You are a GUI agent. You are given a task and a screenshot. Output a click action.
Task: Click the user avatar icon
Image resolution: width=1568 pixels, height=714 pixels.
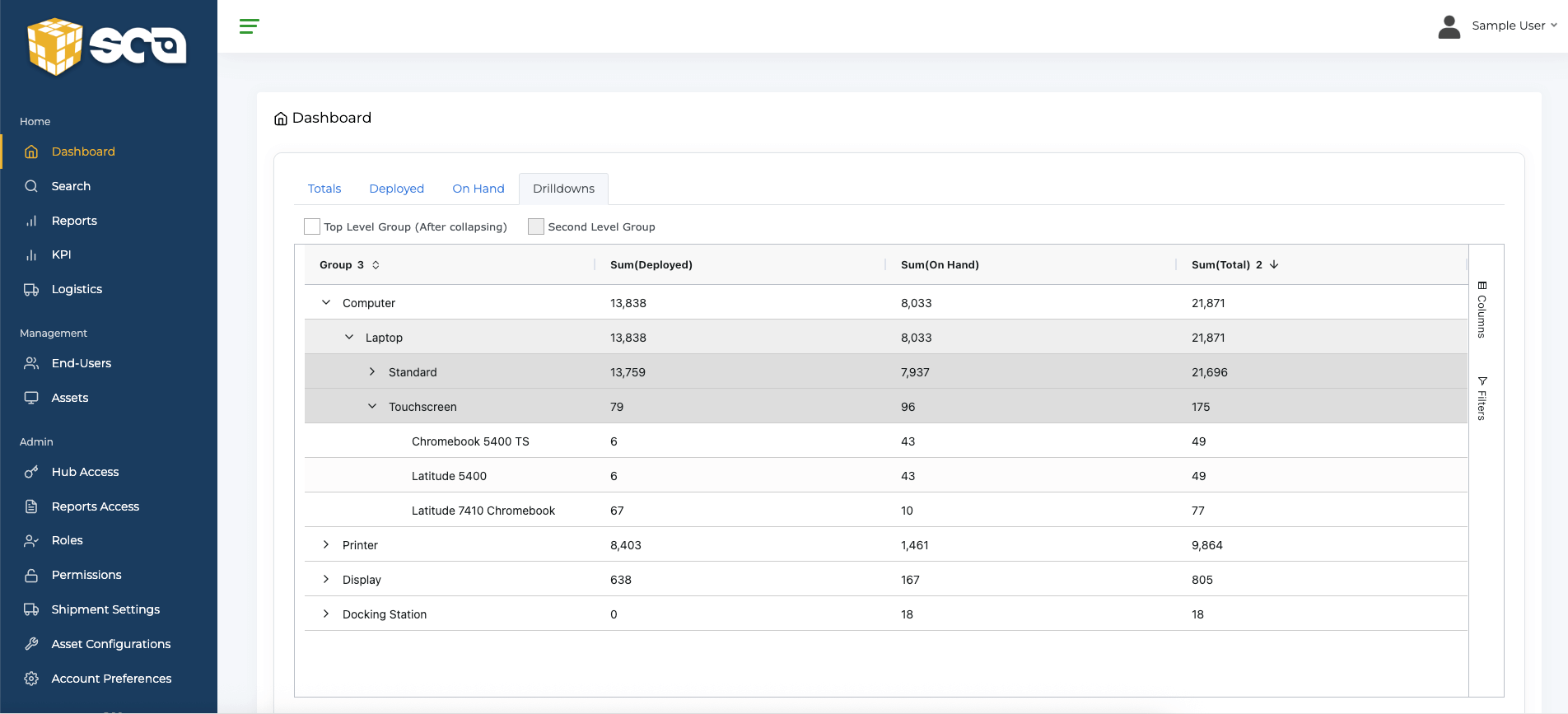pyautogui.click(x=1449, y=26)
